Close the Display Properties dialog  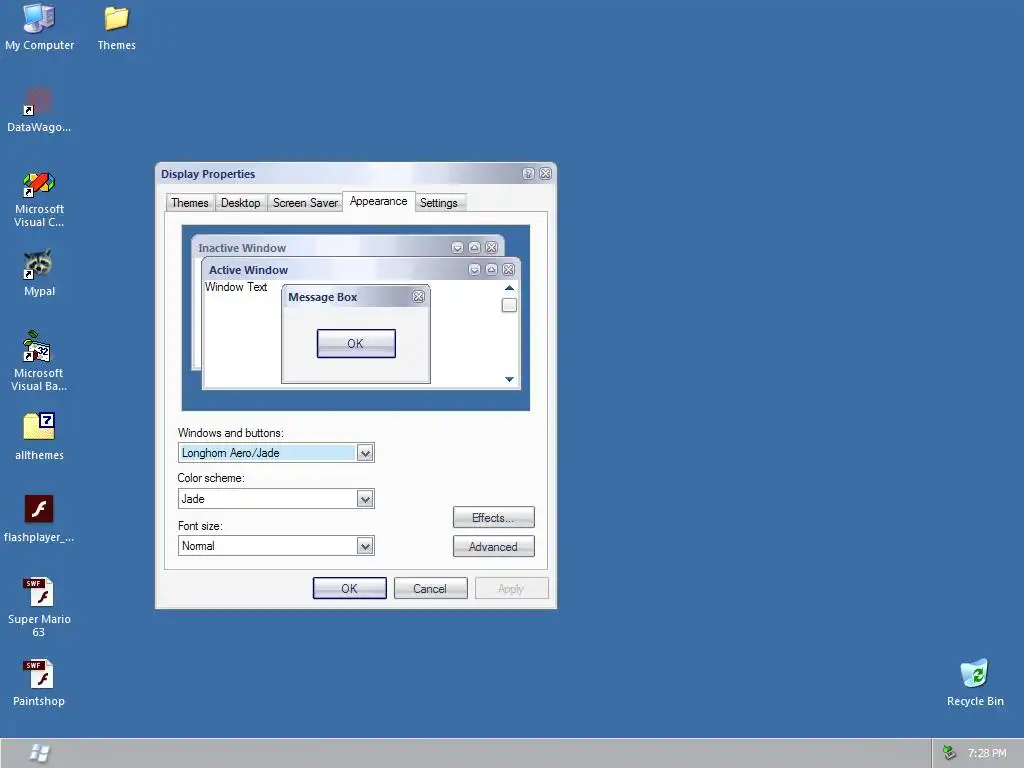click(545, 174)
